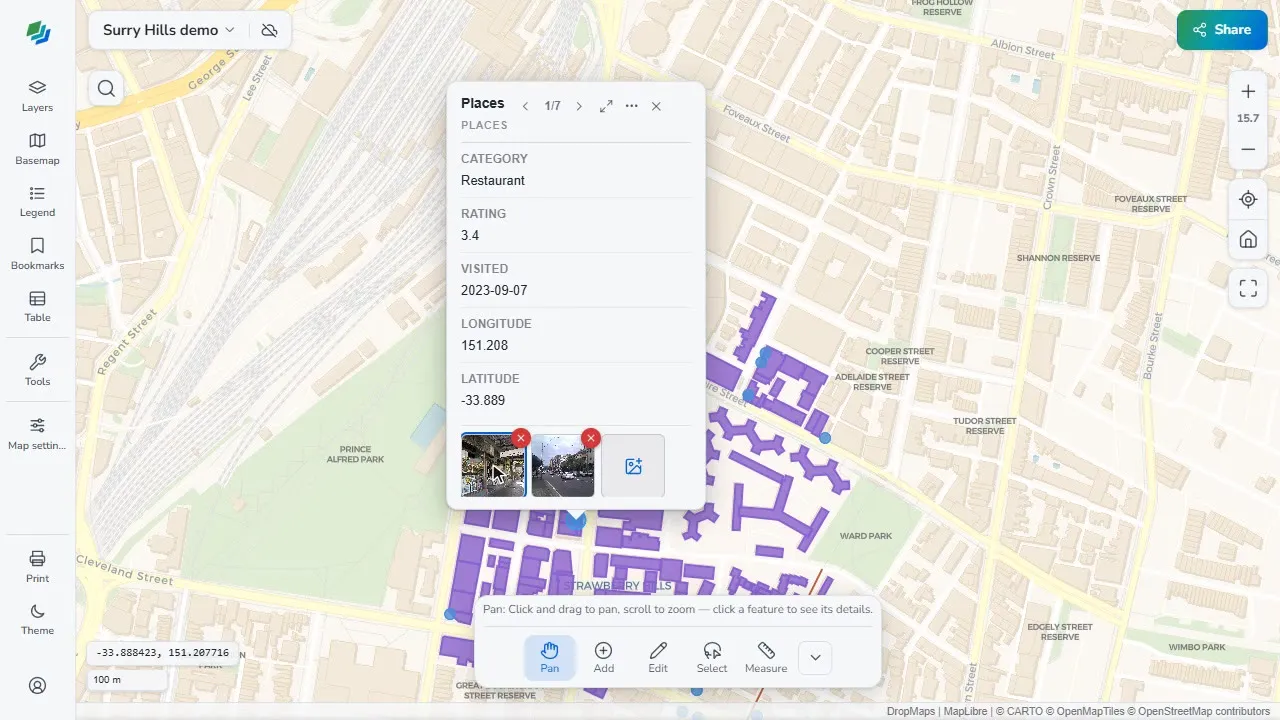Screen dimensions: 1280x720
Task: Open the MapLibre attribution link
Action: (966, 712)
